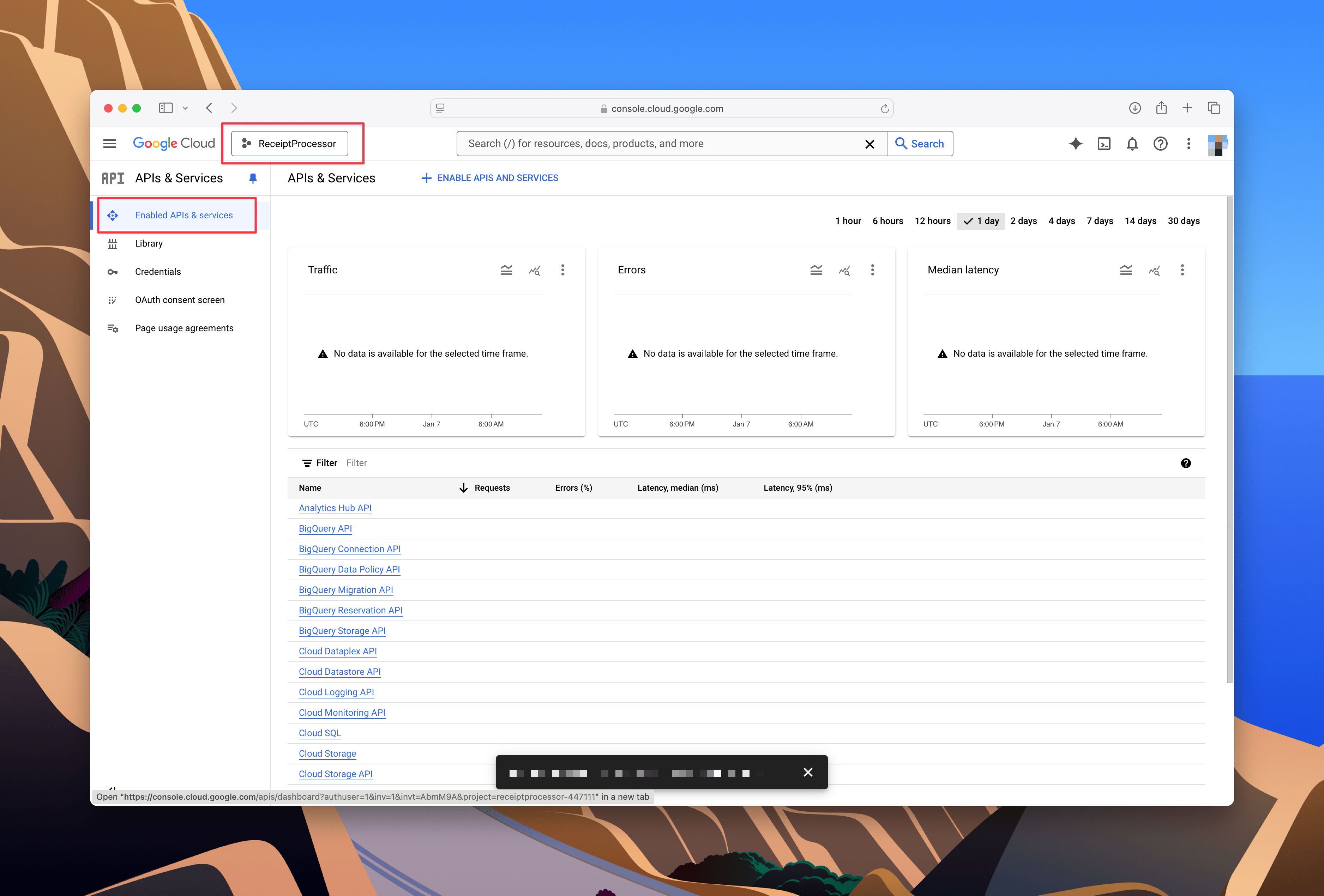This screenshot has height=896, width=1324.
Task: Select the 6 hours time range
Action: 887,221
